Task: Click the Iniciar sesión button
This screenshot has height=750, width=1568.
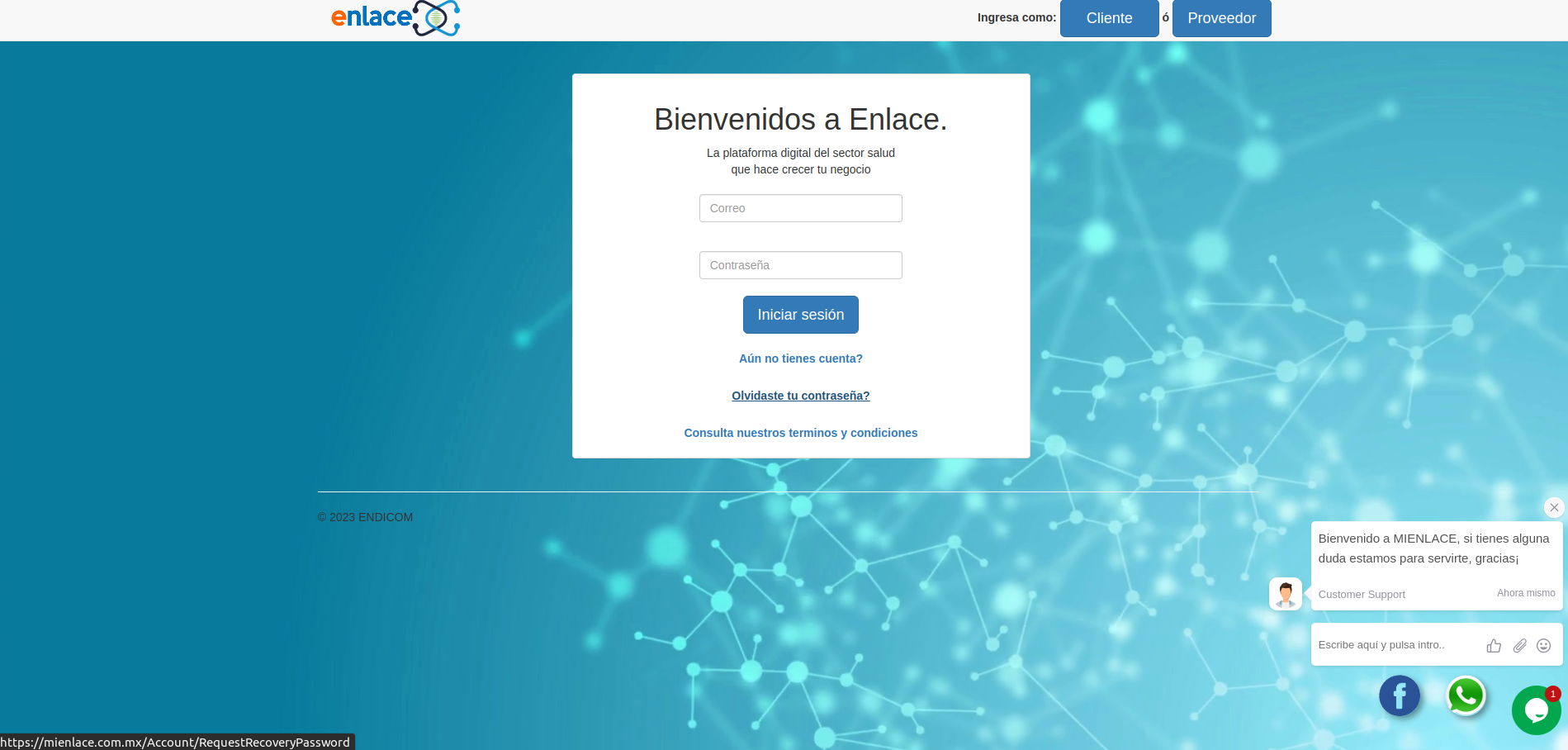Action: tap(800, 315)
